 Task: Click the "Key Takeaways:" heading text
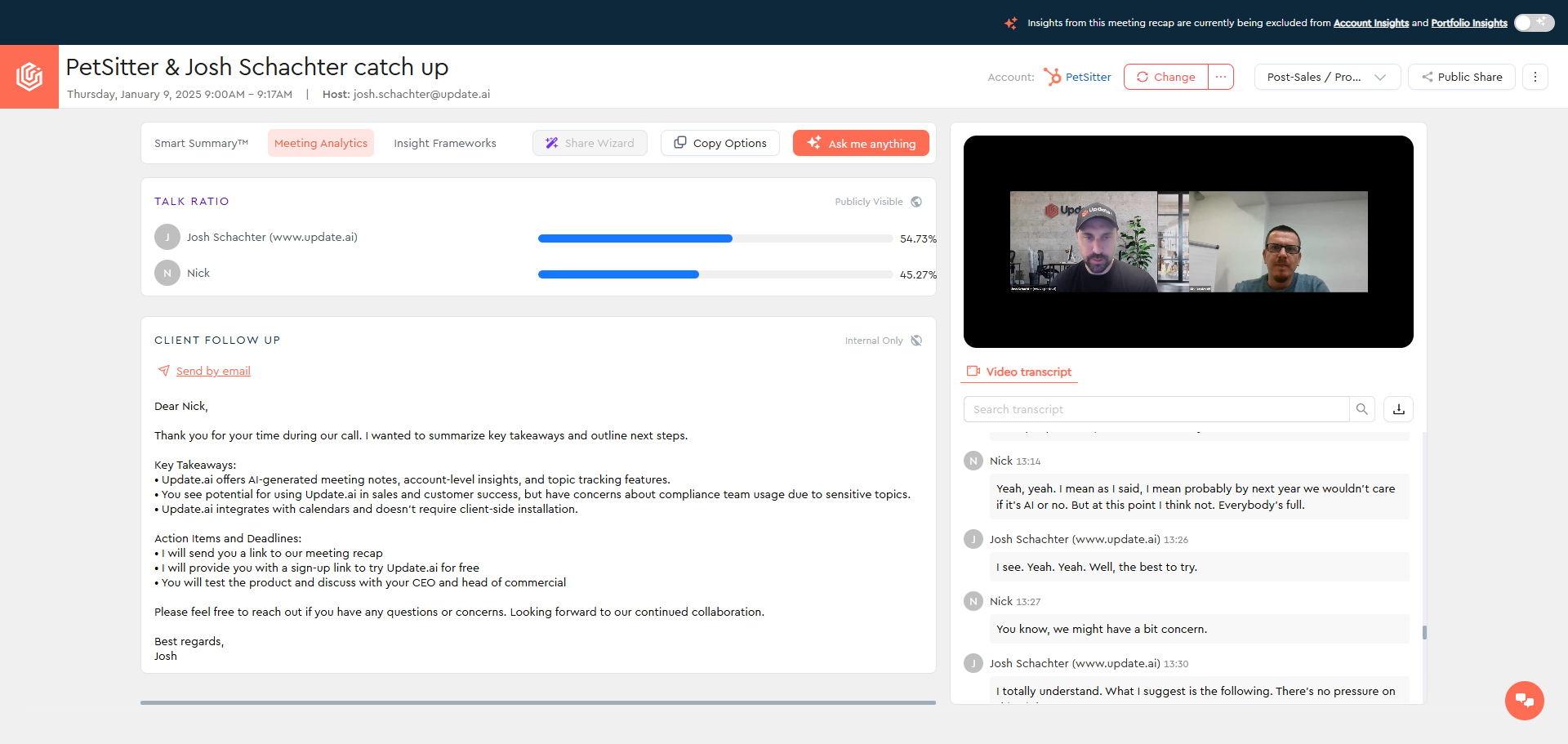(195, 465)
